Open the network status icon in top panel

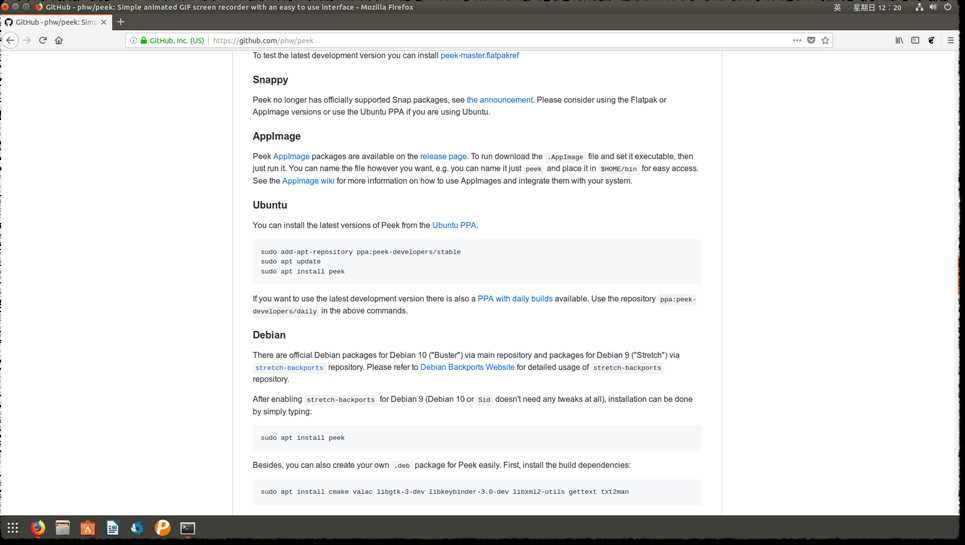point(919,7)
